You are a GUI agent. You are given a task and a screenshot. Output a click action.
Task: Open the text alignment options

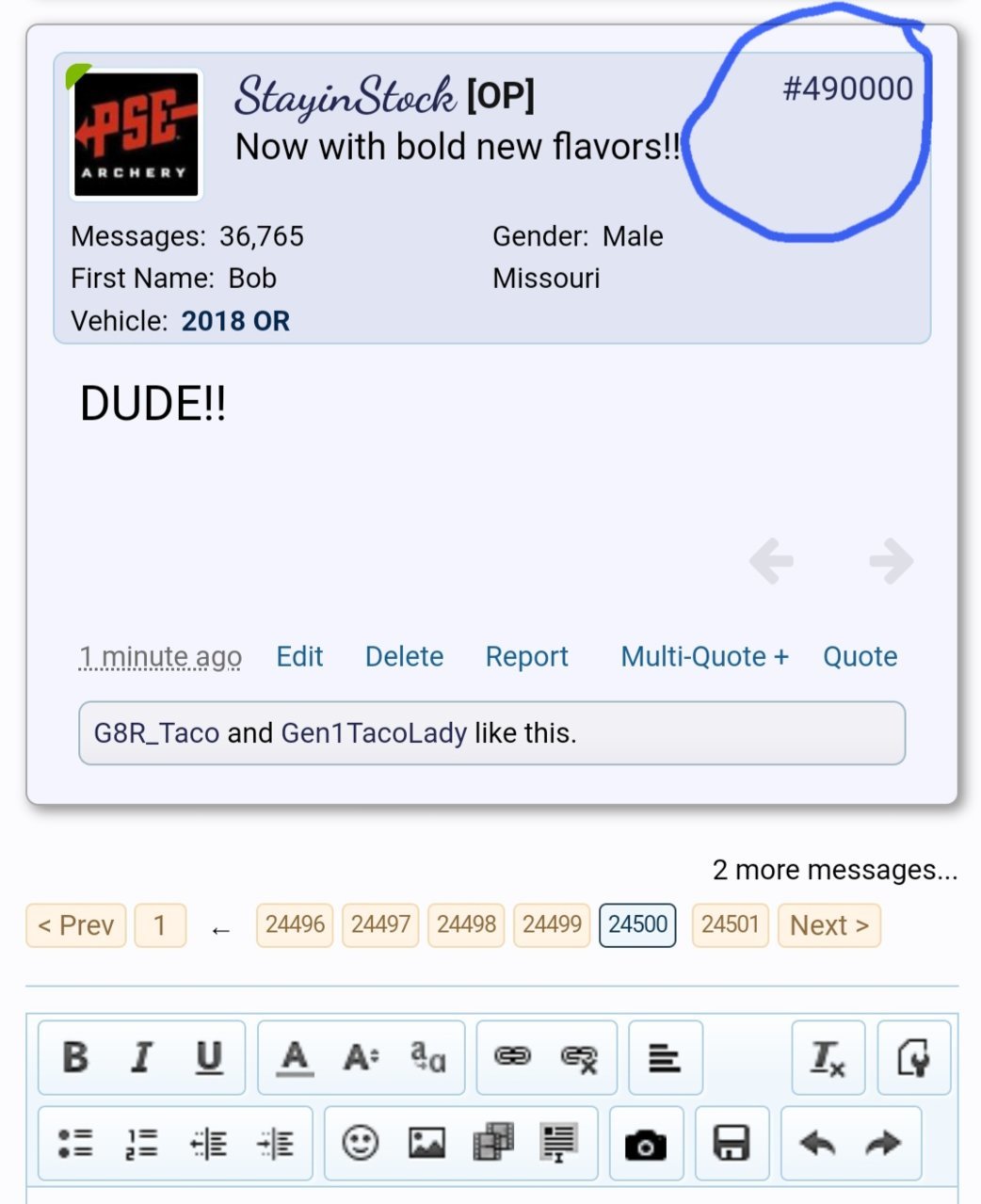[665, 1057]
